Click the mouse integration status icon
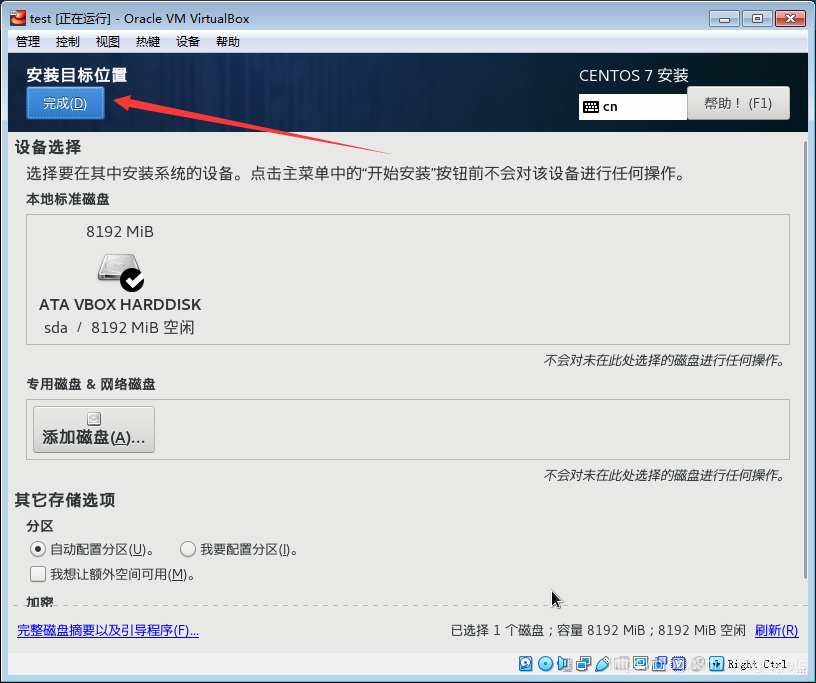Screen dimensions: 816x683 click(x=697, y=664)
